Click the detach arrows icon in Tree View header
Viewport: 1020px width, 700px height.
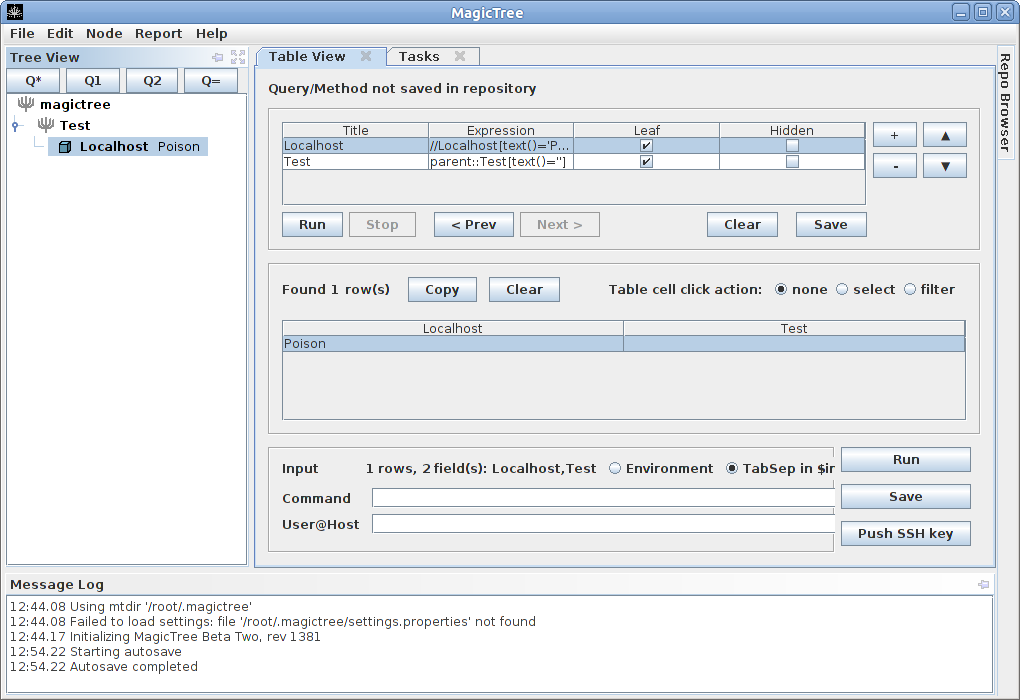237,57
